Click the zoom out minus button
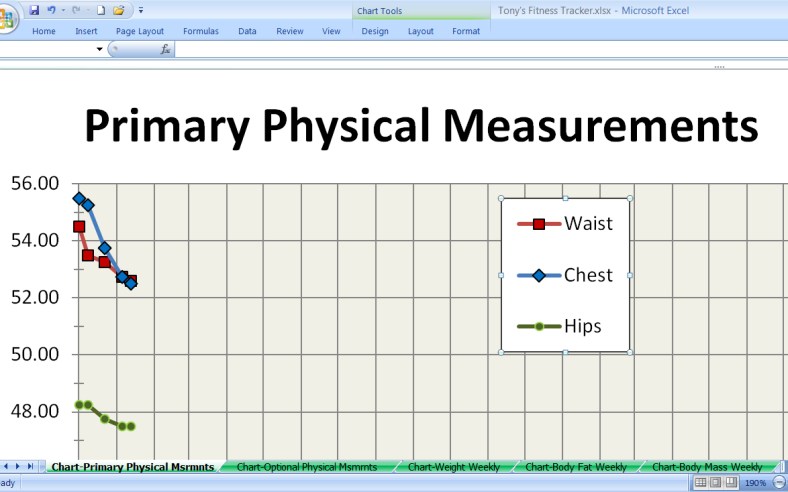 pos(779,482)
